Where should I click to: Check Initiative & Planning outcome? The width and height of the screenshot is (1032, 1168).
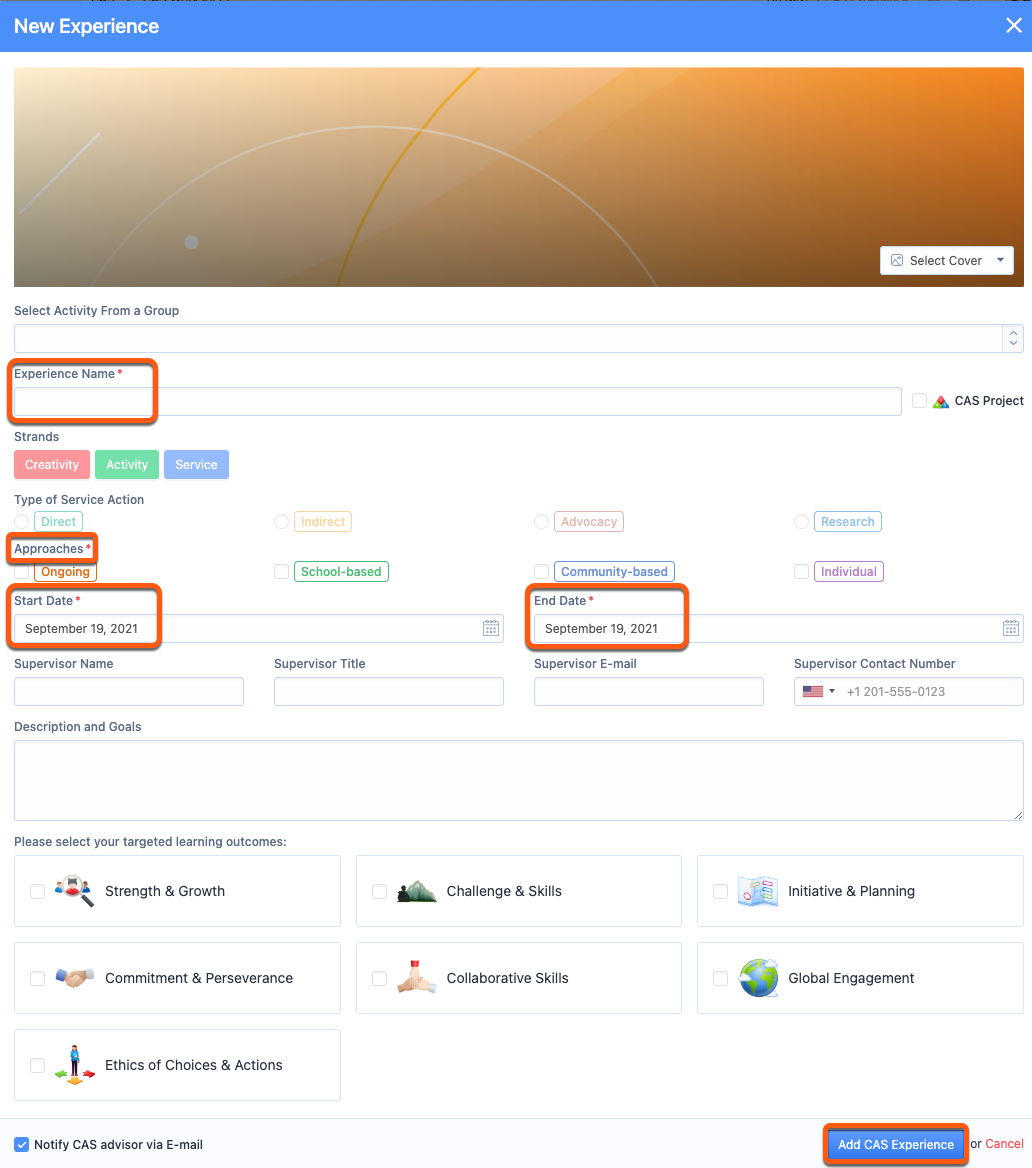tap(721, 892)
